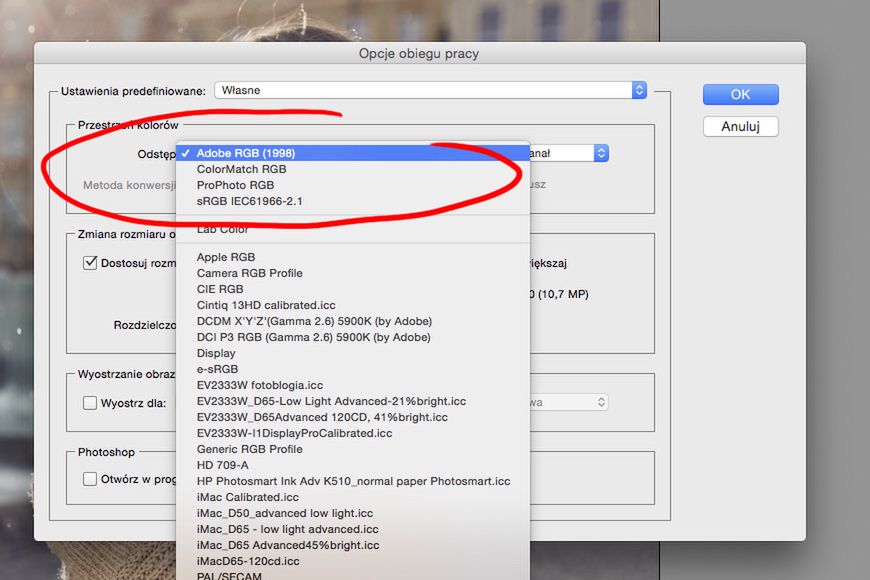Choose DCDM X'Y'Z' (Gamma 2.6) profile
The height and width of the screenshot is (580, 870).
coord(353,321)
